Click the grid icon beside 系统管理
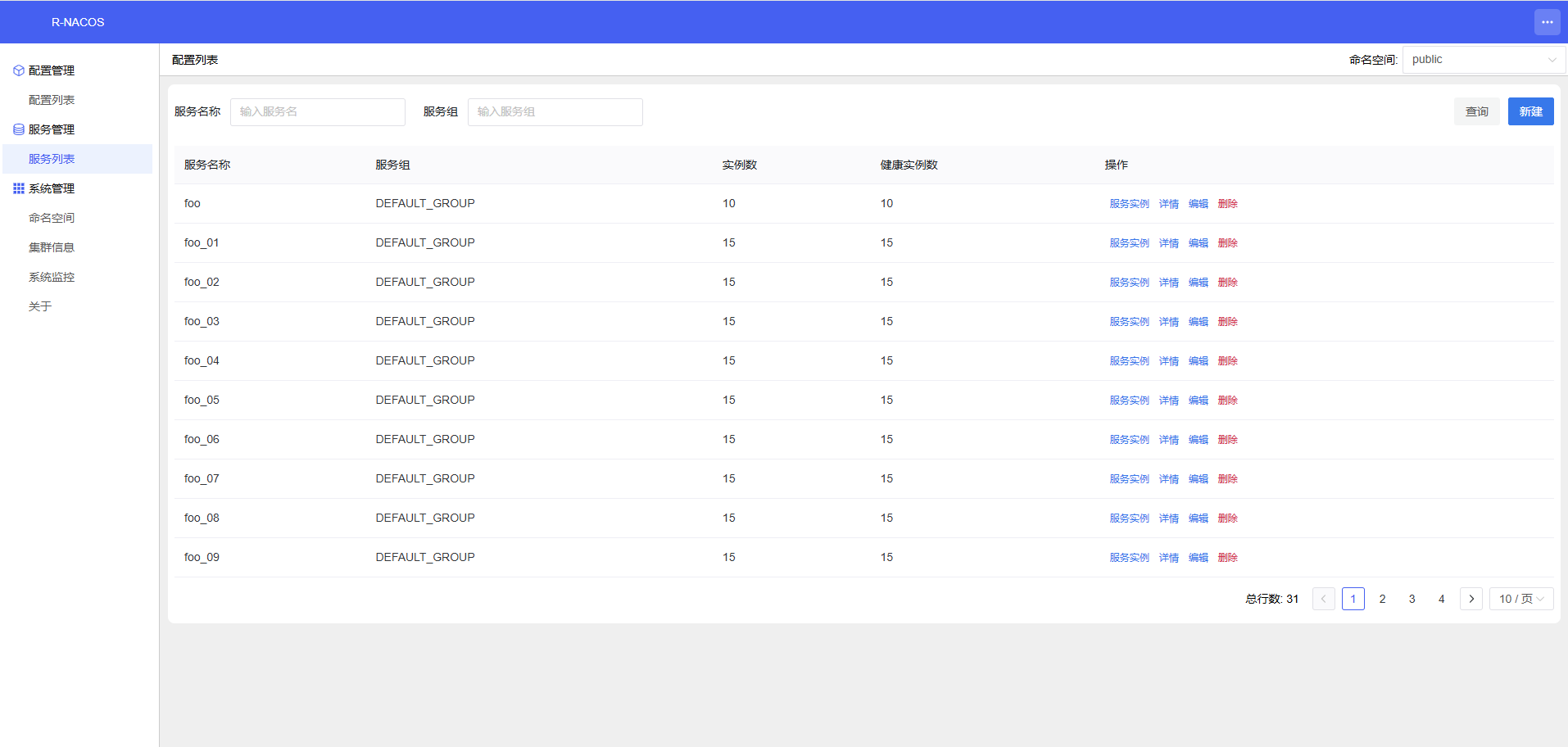Image resolution: width=1568 pixels, height=747 pixels. pos(18,188)
